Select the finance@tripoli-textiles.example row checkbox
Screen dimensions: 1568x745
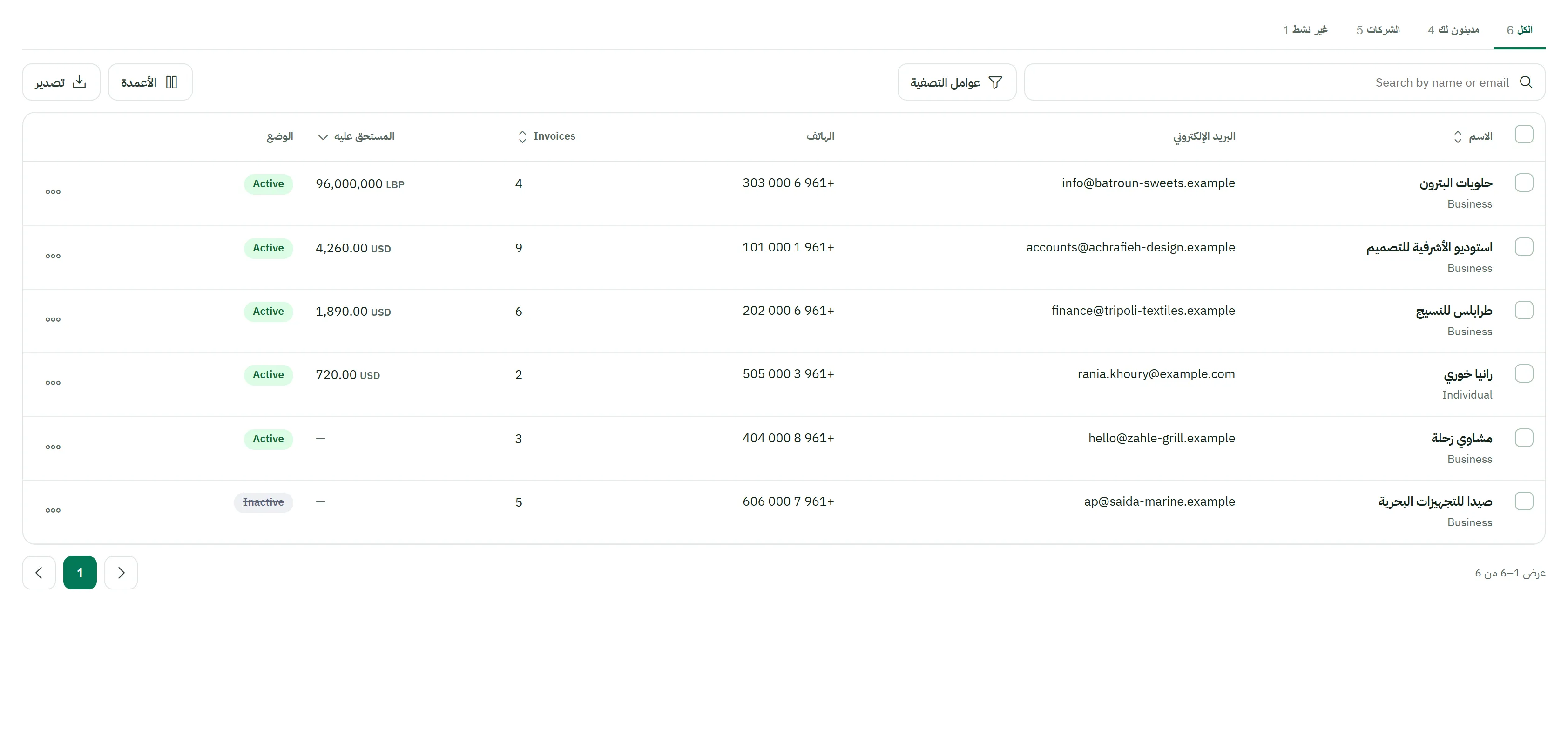[1524, 311]
